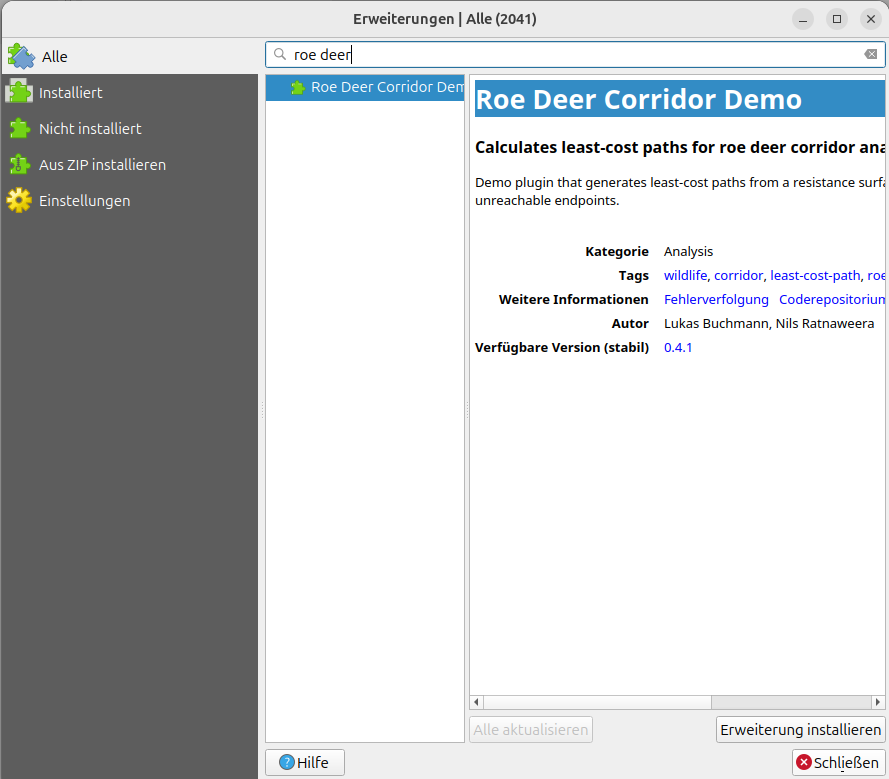889x779 pixels.
Task: Clear the search field text
Action: [870, 55]
